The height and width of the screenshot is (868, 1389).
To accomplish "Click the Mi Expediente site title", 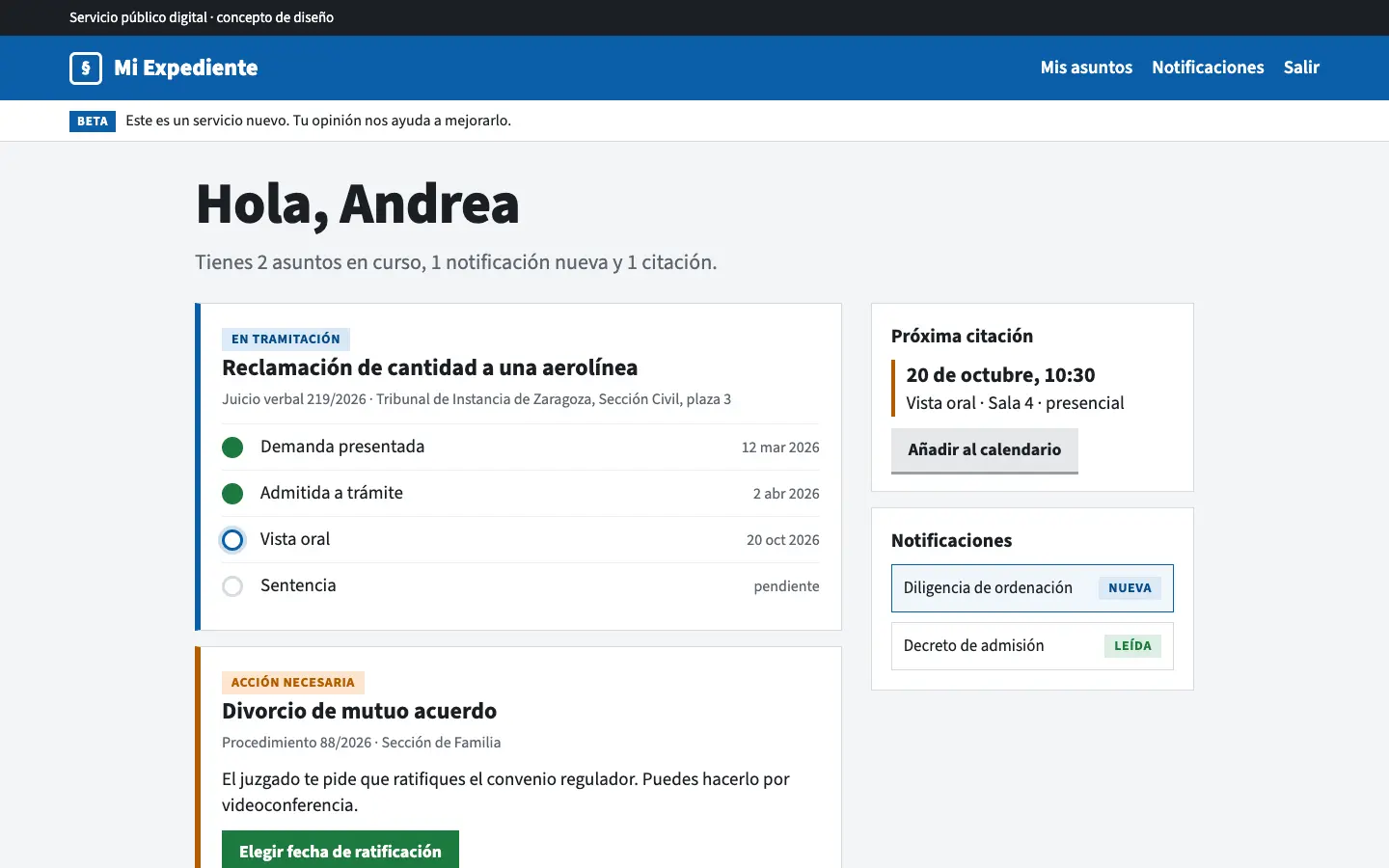I will pyautogui.click(x=186, y=68).
